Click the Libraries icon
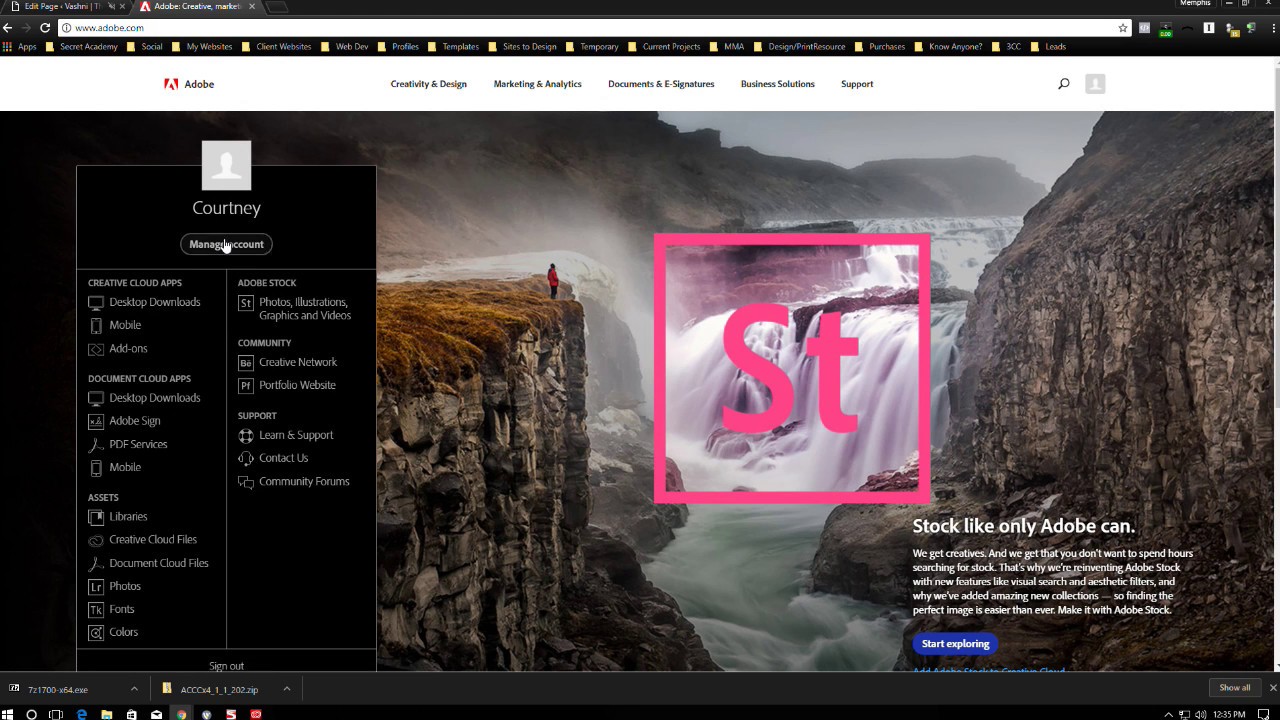 [x=96, y=517]
